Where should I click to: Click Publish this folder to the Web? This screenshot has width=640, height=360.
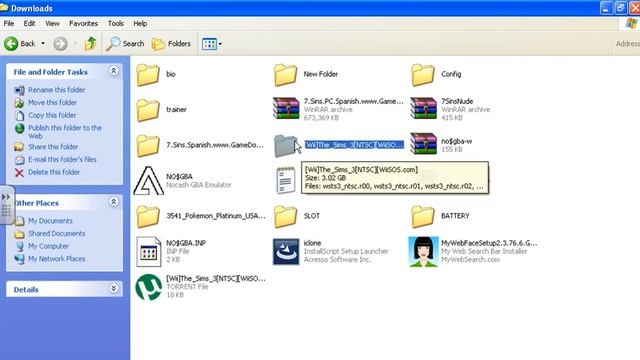coord(64,132)
